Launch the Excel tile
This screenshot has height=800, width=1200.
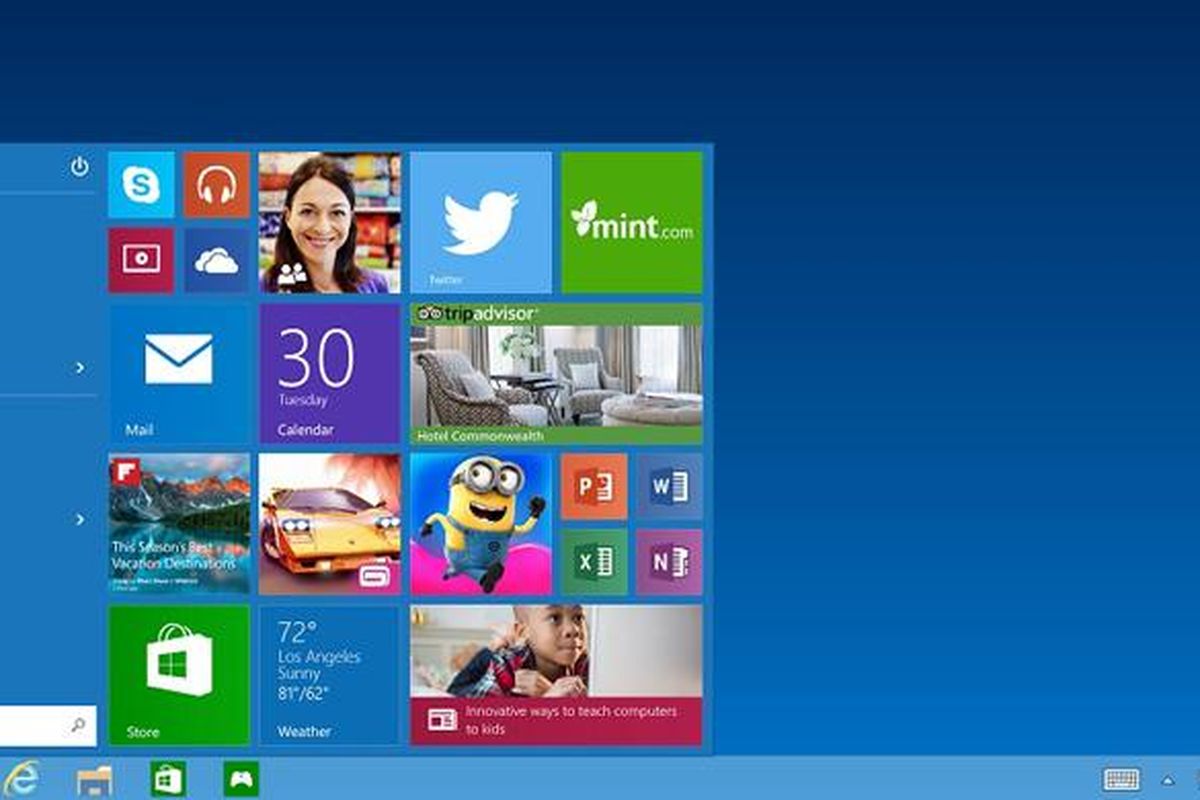tap(594, 562)
